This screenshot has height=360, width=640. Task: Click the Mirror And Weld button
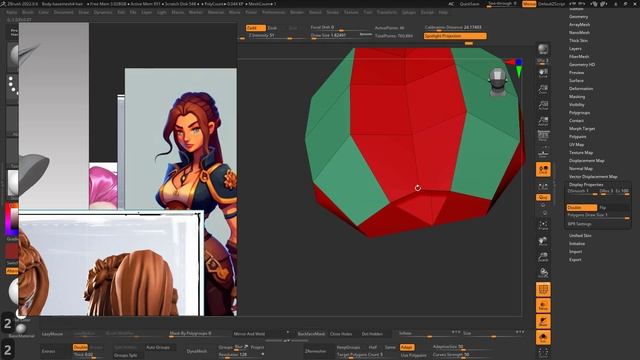[x=249, y=334]
